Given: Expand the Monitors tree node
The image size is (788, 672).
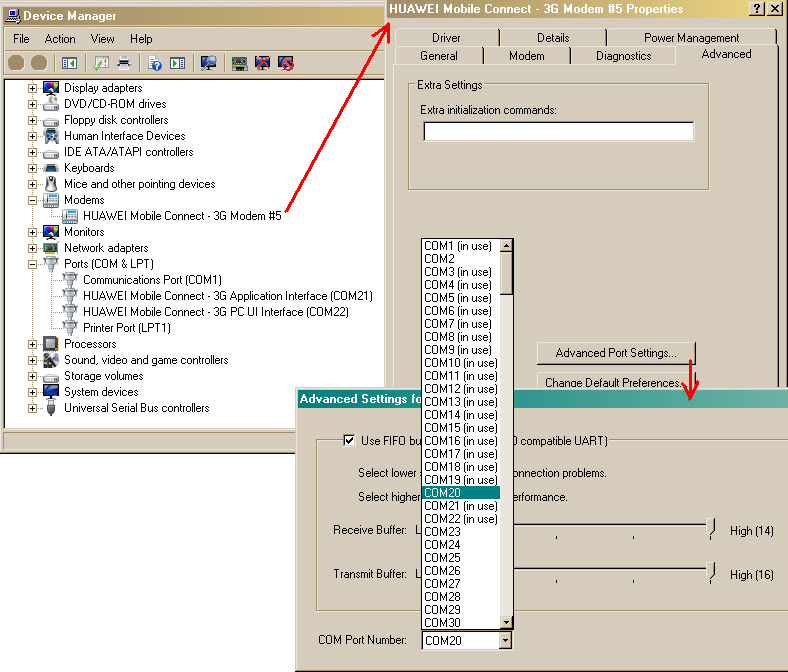Looking at the screenshot, I should point(33,232).
